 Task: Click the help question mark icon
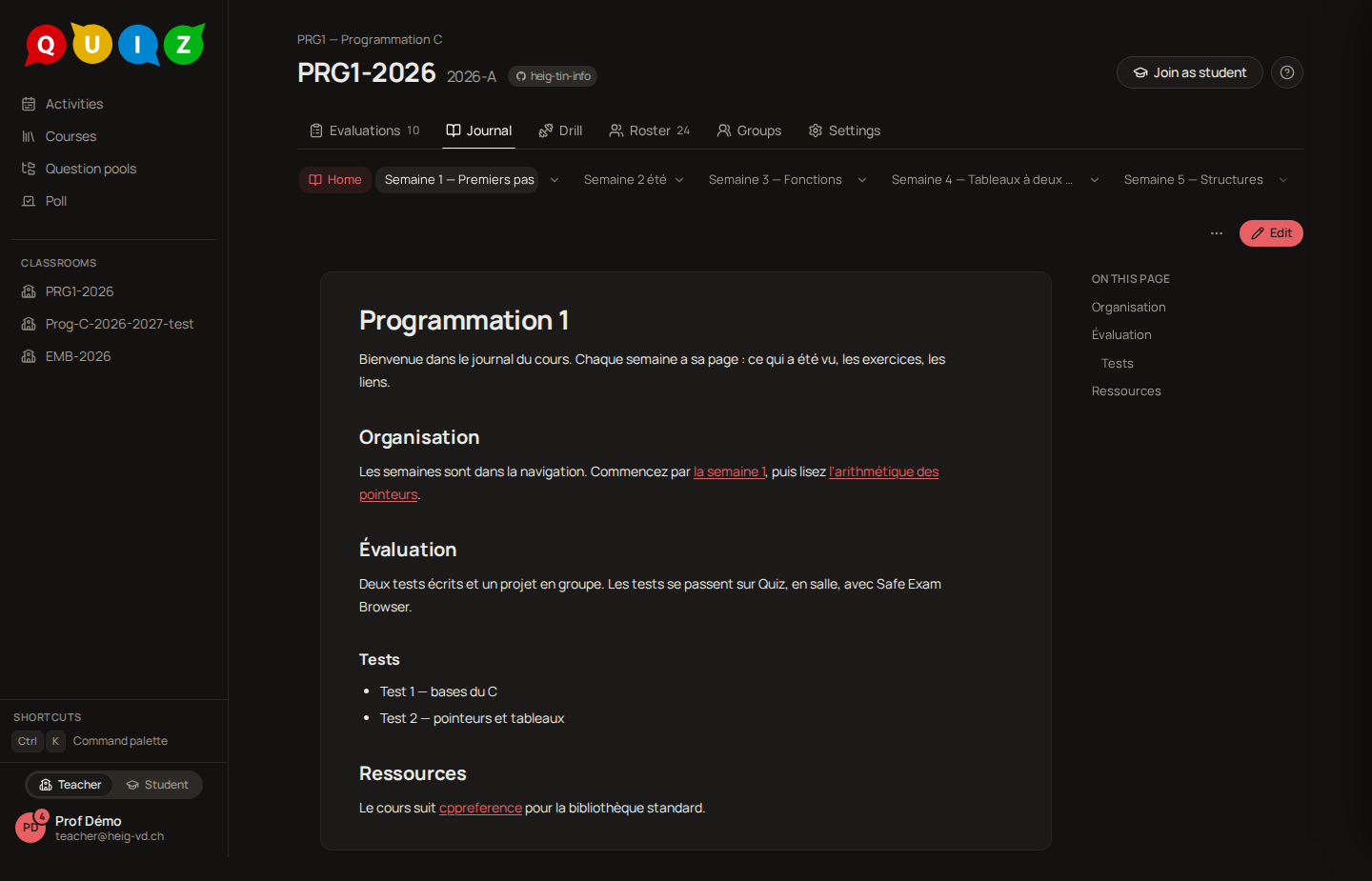(x=1287, y=72)
